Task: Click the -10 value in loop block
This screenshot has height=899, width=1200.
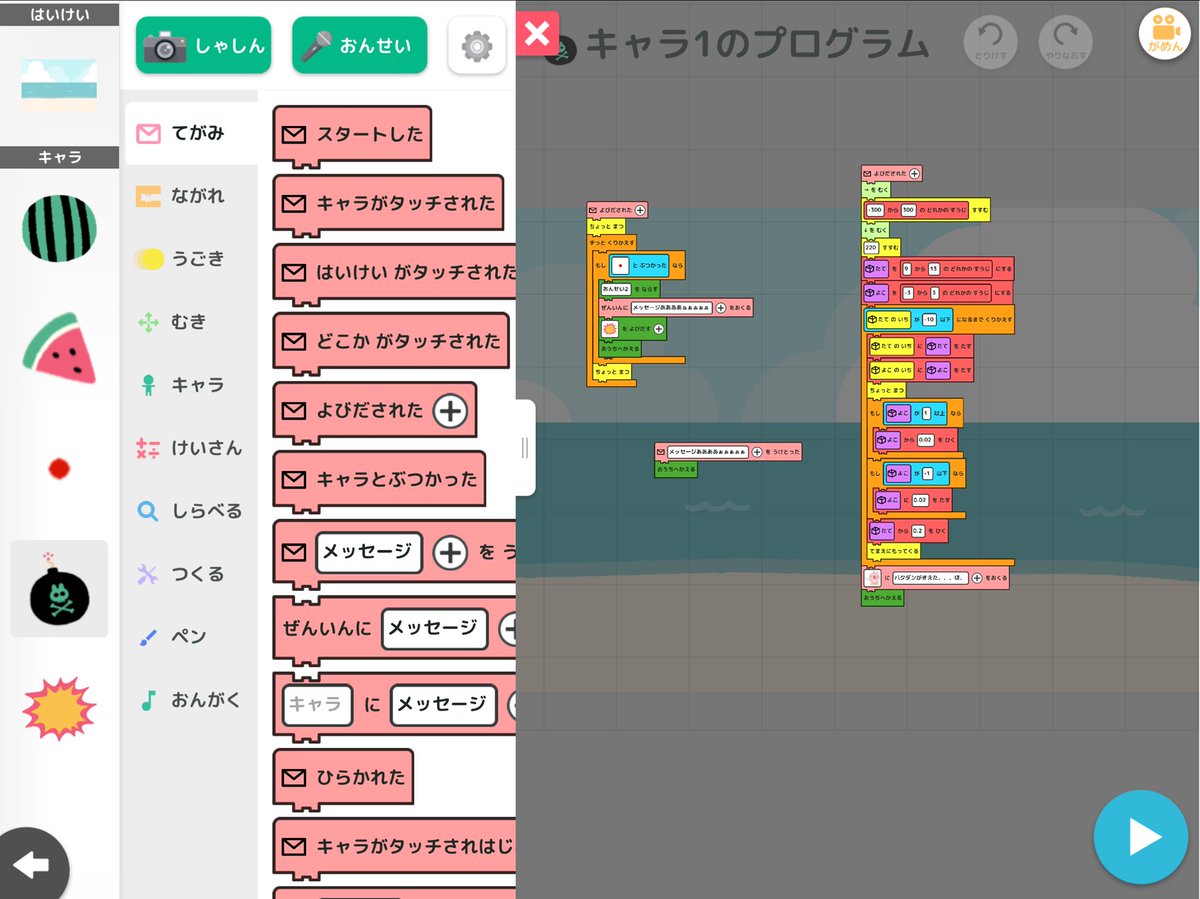Action: [929, 319]
